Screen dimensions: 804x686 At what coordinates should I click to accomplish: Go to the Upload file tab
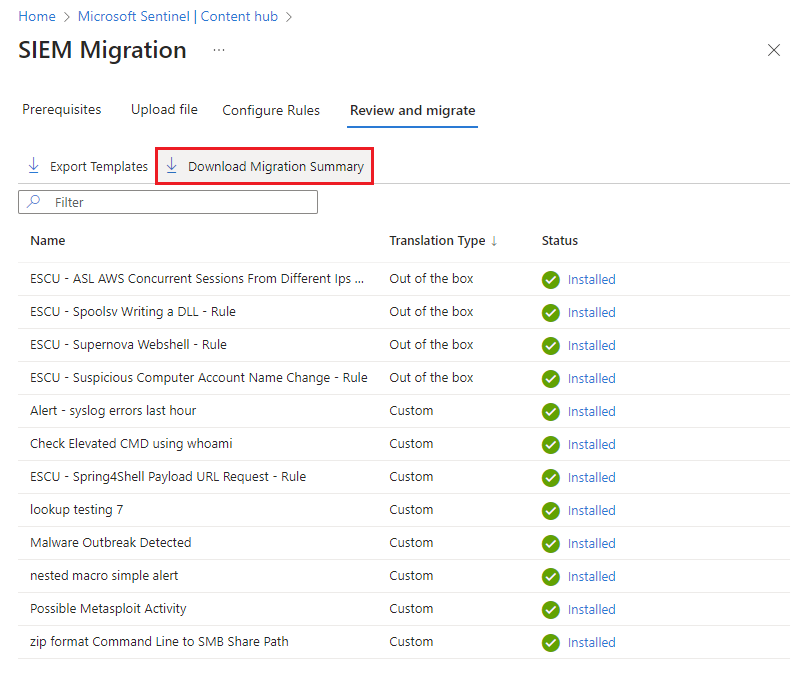click(x=164, y=110)
